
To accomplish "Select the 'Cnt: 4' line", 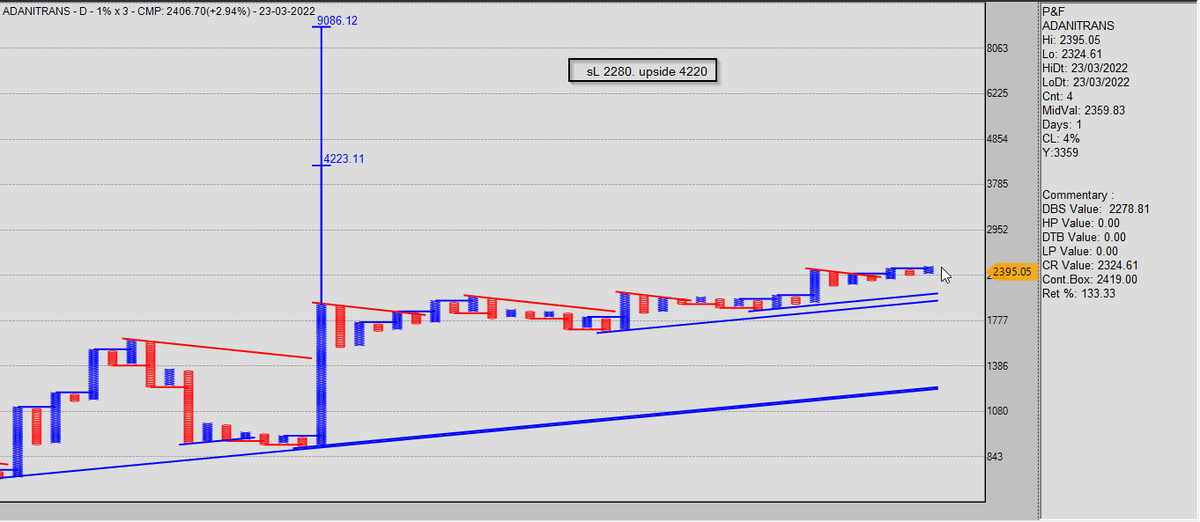I will point(1058,96).
